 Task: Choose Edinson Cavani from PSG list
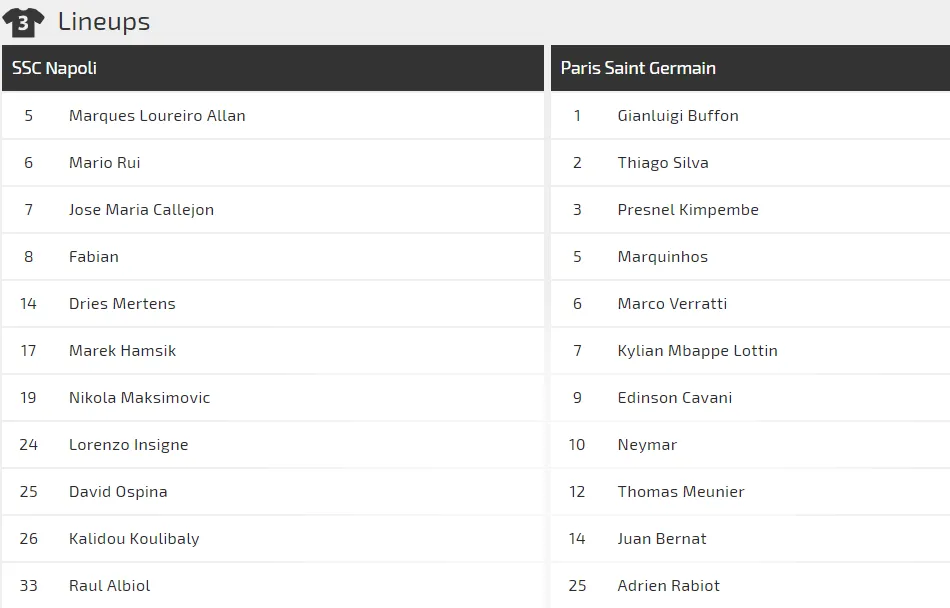coord(674,398)
